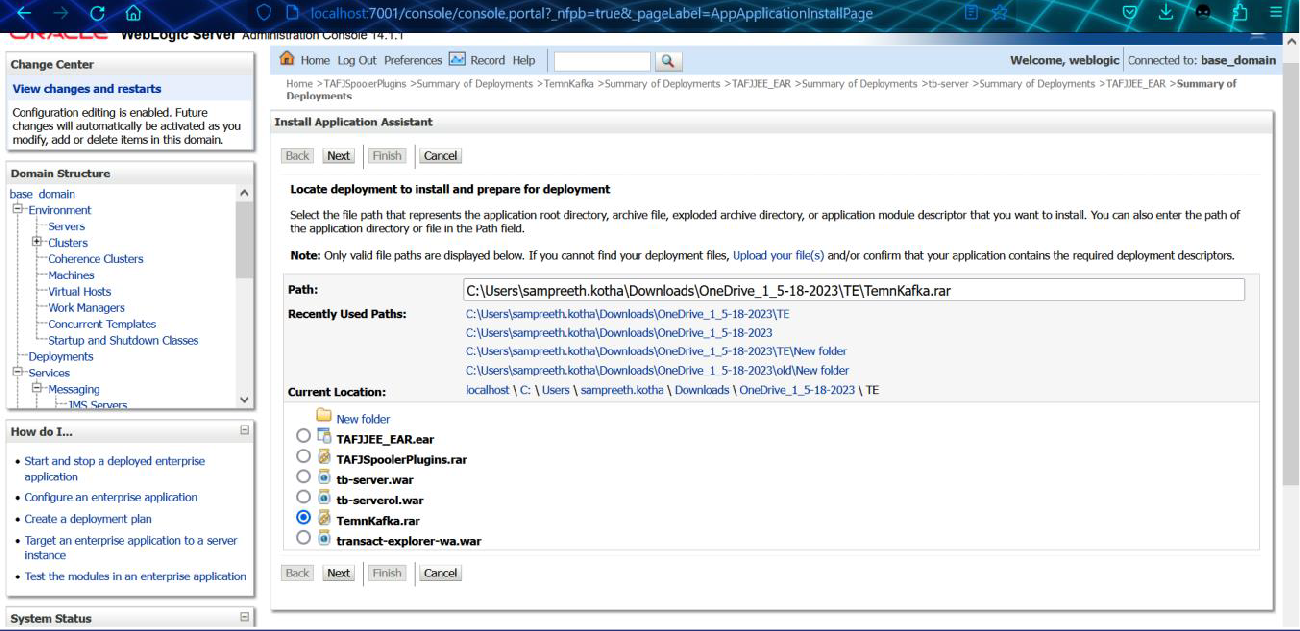
Task: Click the top Next button
Action: [x=338, y=156]
